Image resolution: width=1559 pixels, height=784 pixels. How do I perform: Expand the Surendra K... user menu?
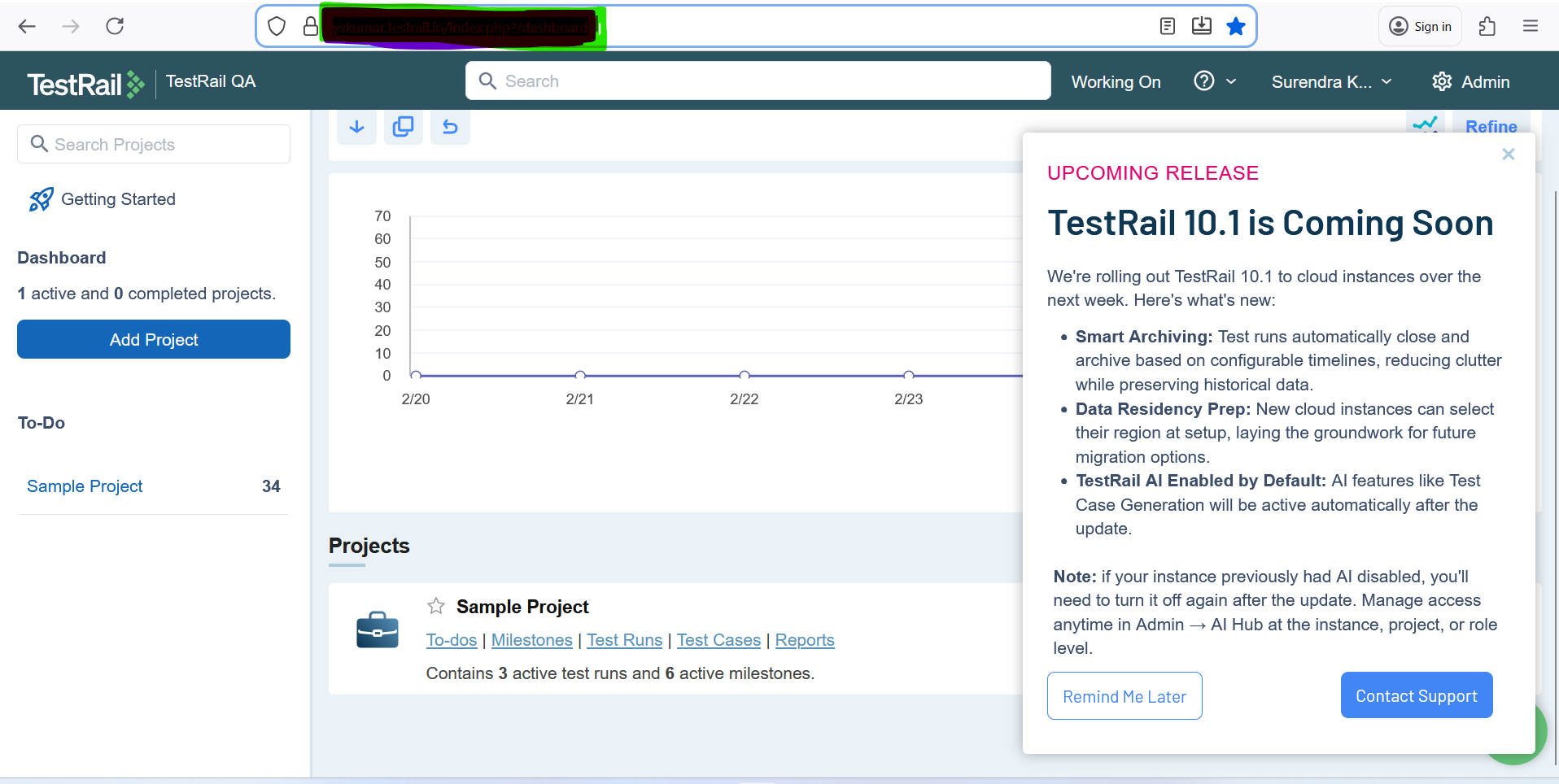click(x=1331, y=82)
